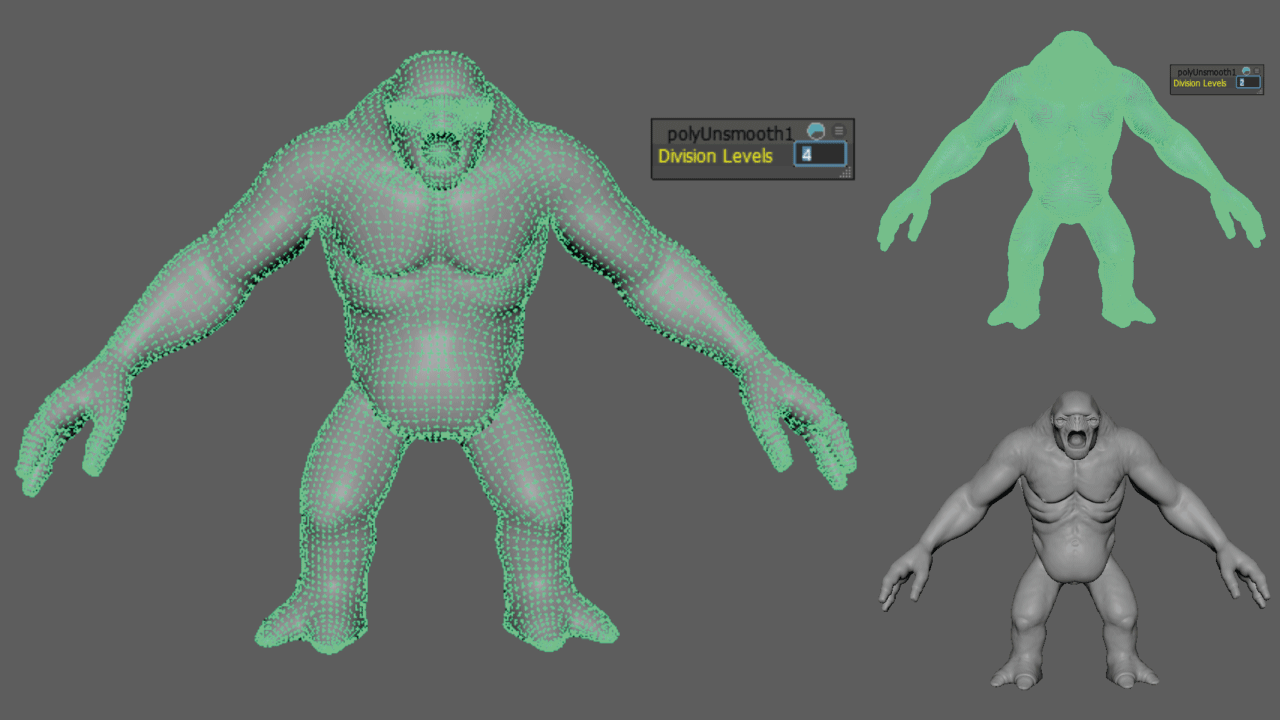Viewport: 1280px width, 720px height.
Task: Click the small panel's Division Levels label
Action: pos(1200,83)
